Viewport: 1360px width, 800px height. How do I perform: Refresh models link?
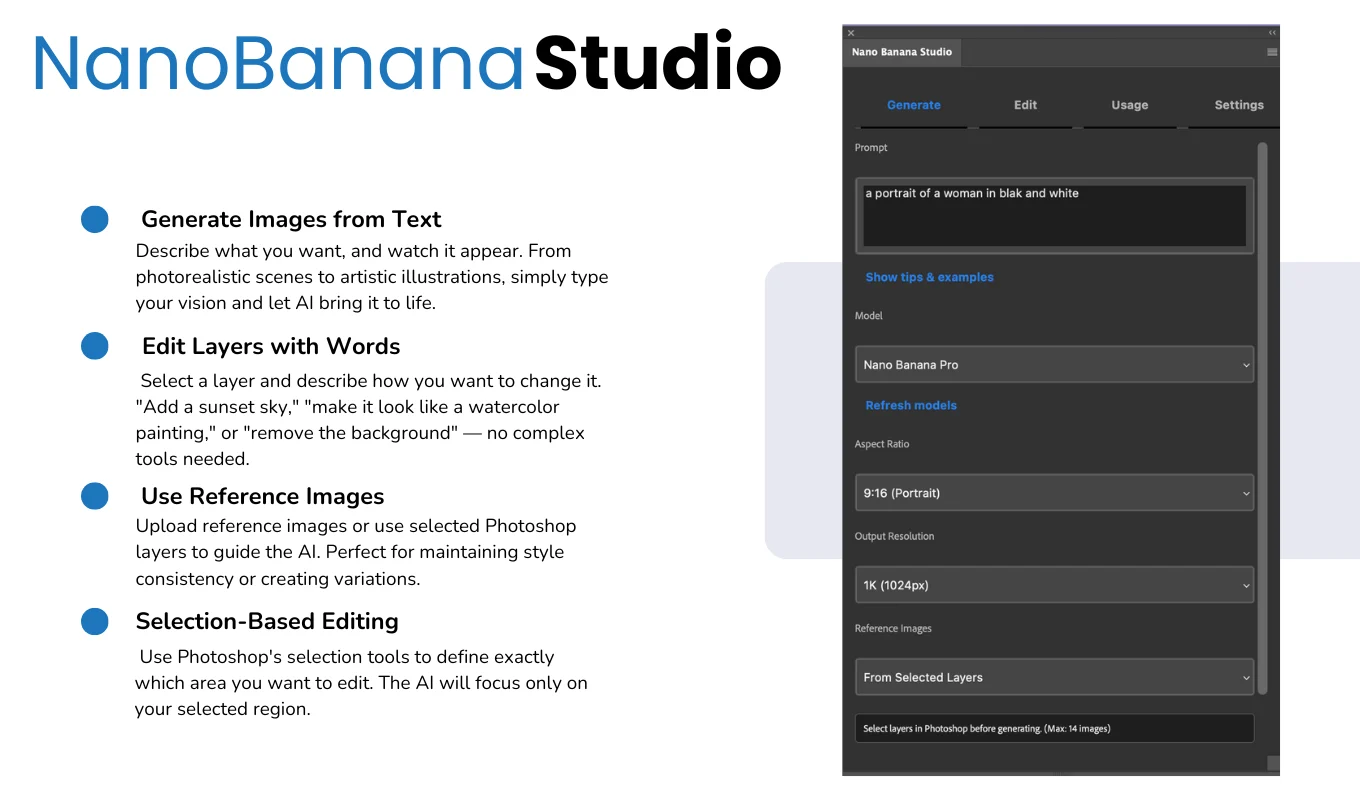coord(911,405)
